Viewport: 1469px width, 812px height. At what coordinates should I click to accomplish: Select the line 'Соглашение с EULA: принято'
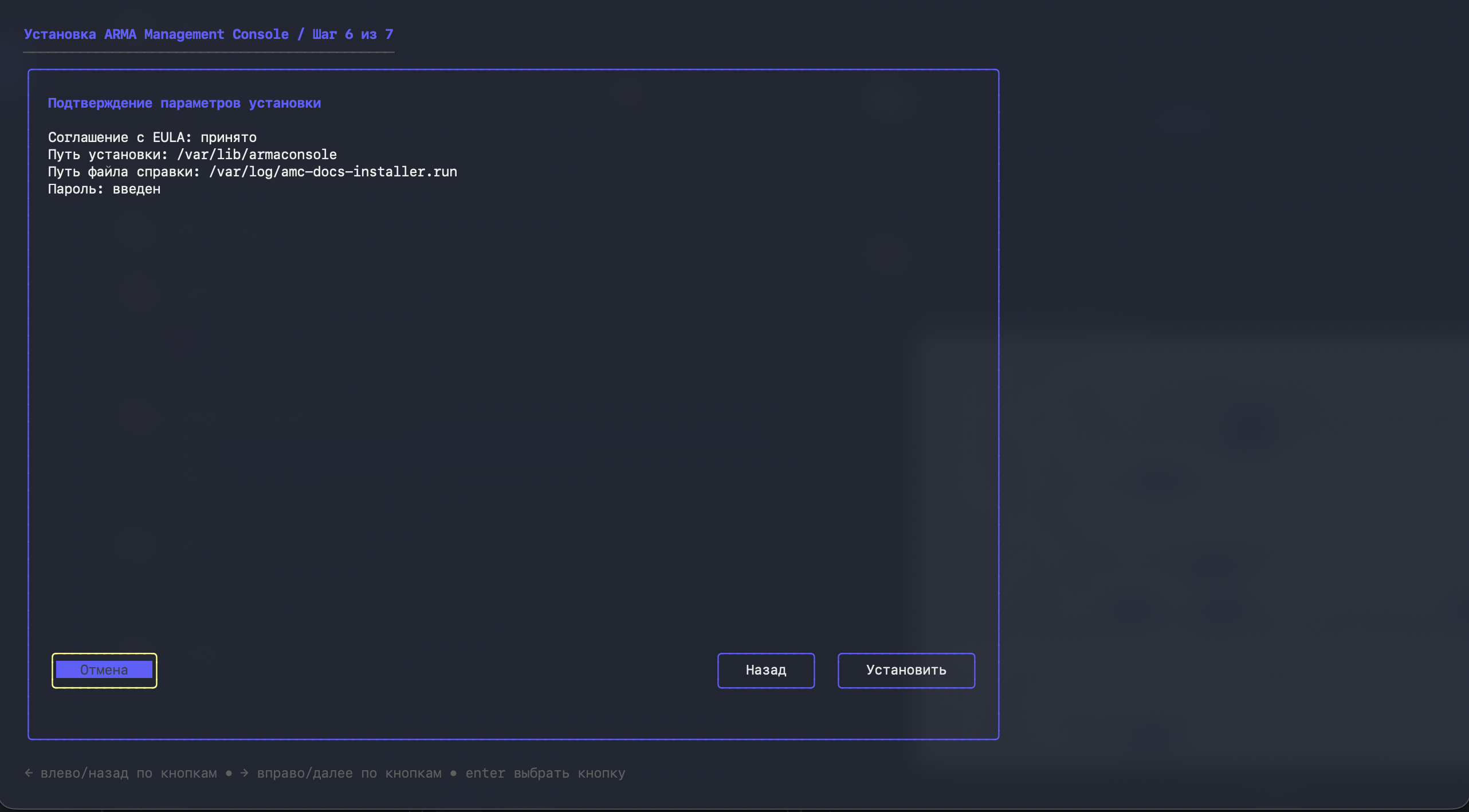point(152,137)
